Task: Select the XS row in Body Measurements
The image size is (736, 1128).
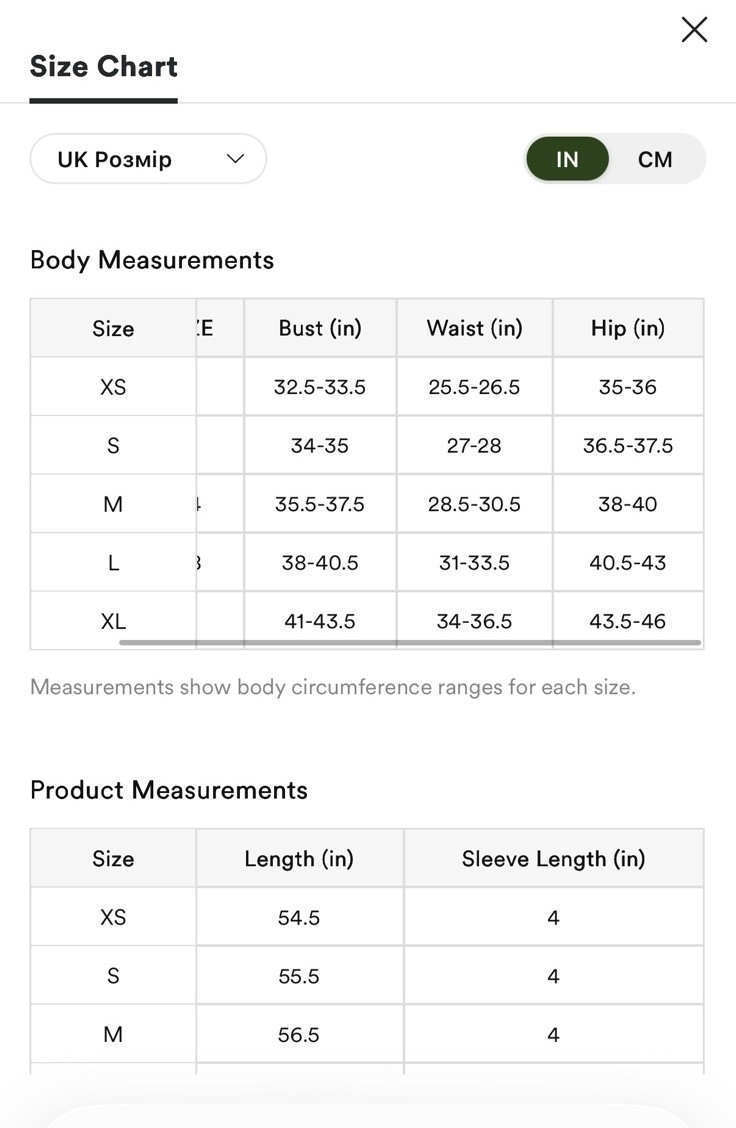Action: (x=367, y=387)
